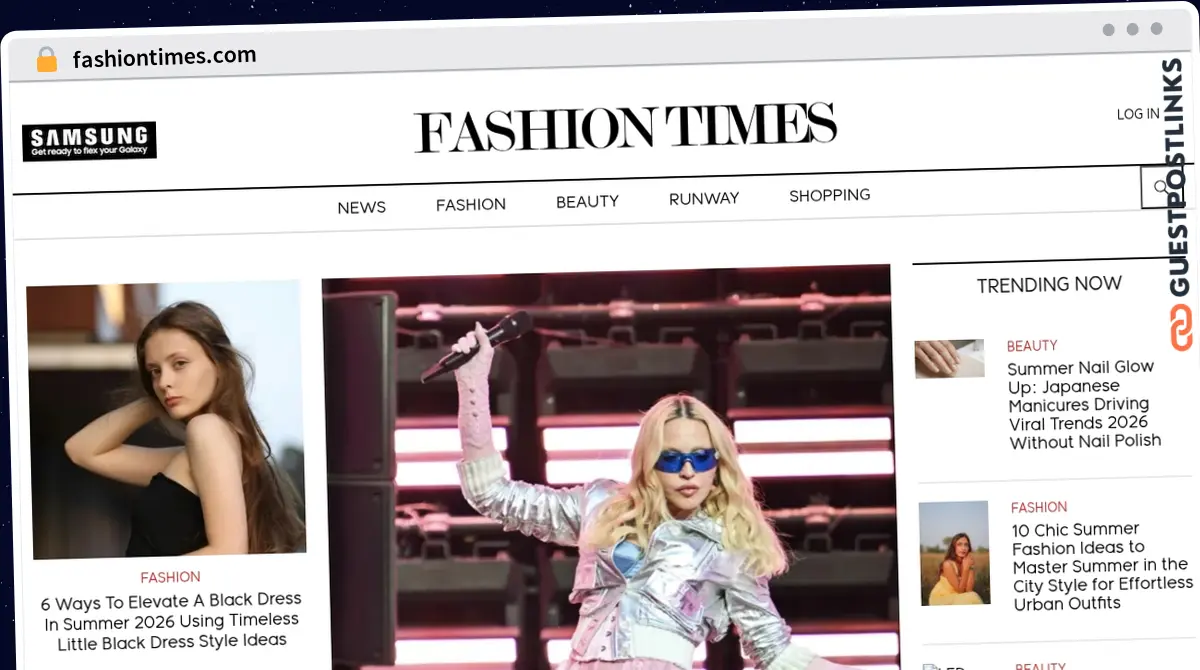Open 'Summer Nail Glow Up' article
The height and width of the screenshot is (670, 1200).
1085,404
